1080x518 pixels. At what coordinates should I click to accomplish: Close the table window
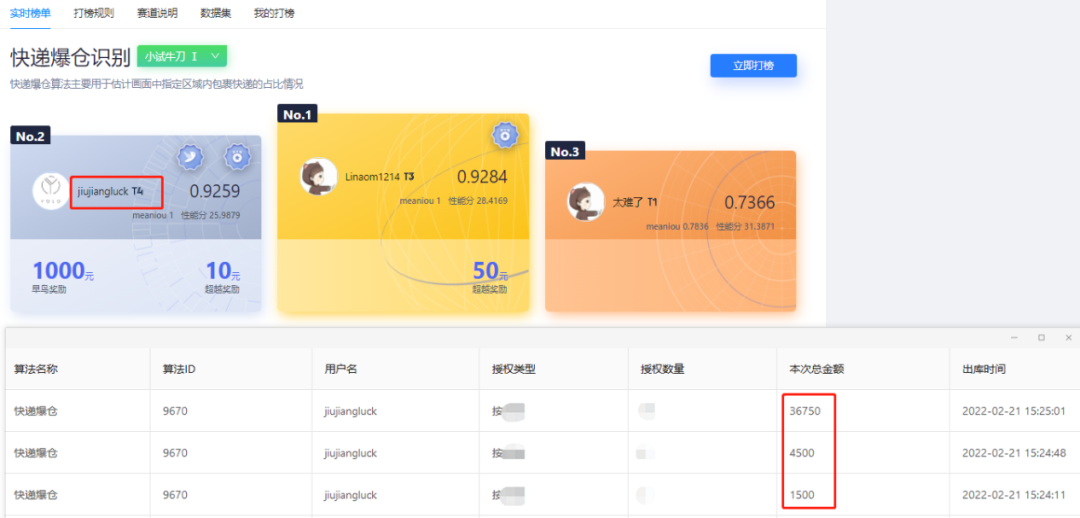click(x=1068, y=338)
